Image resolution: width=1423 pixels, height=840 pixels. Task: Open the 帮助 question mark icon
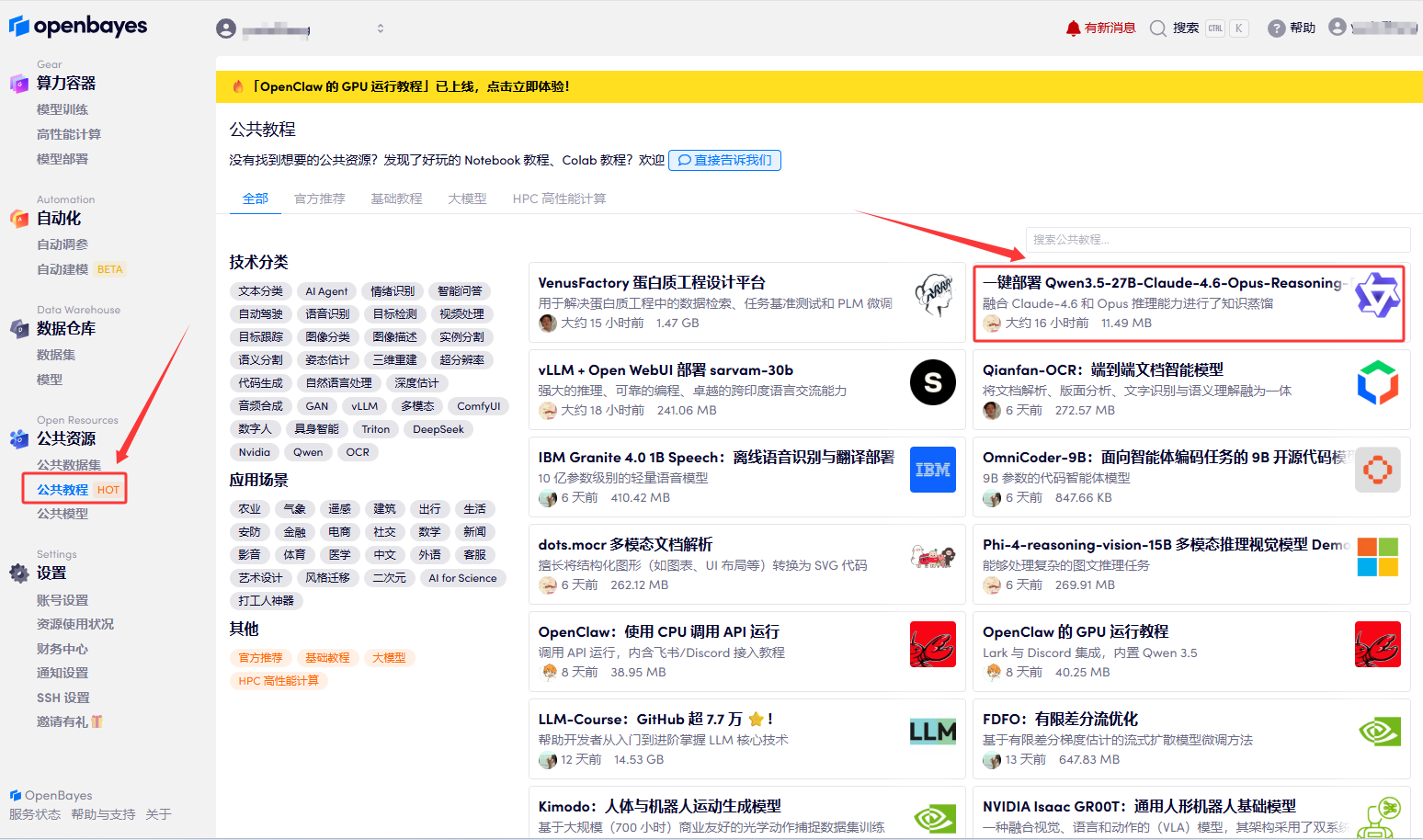1276,28
